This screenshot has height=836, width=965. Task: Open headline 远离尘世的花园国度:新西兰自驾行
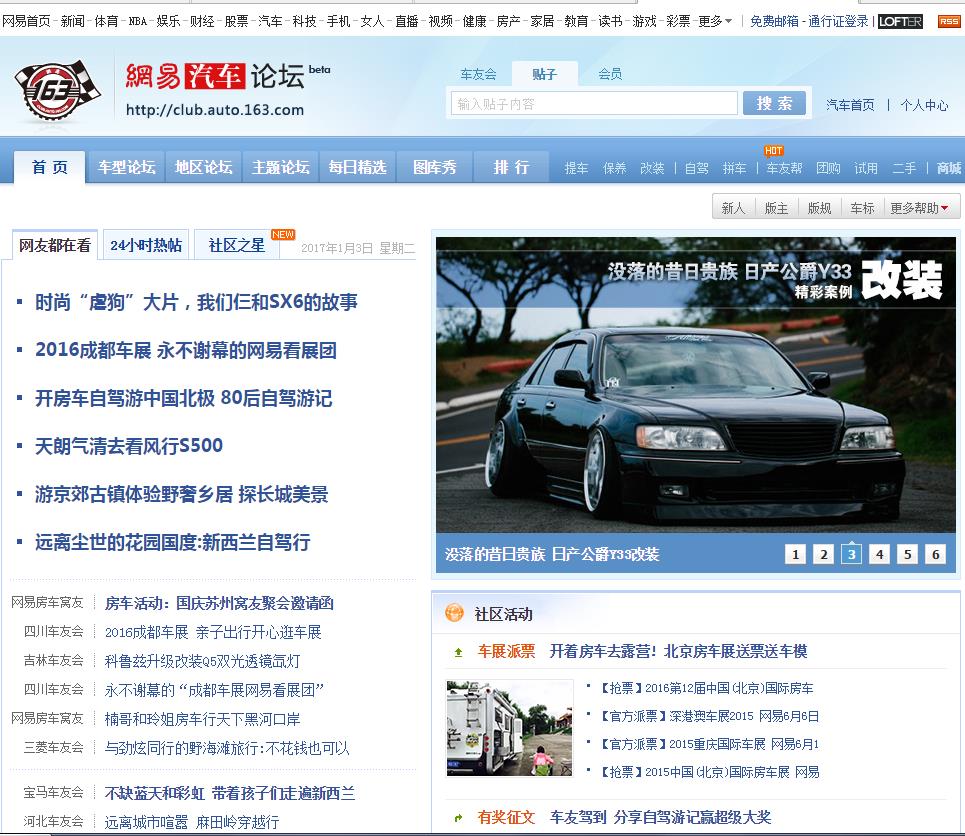coord(172,542)
